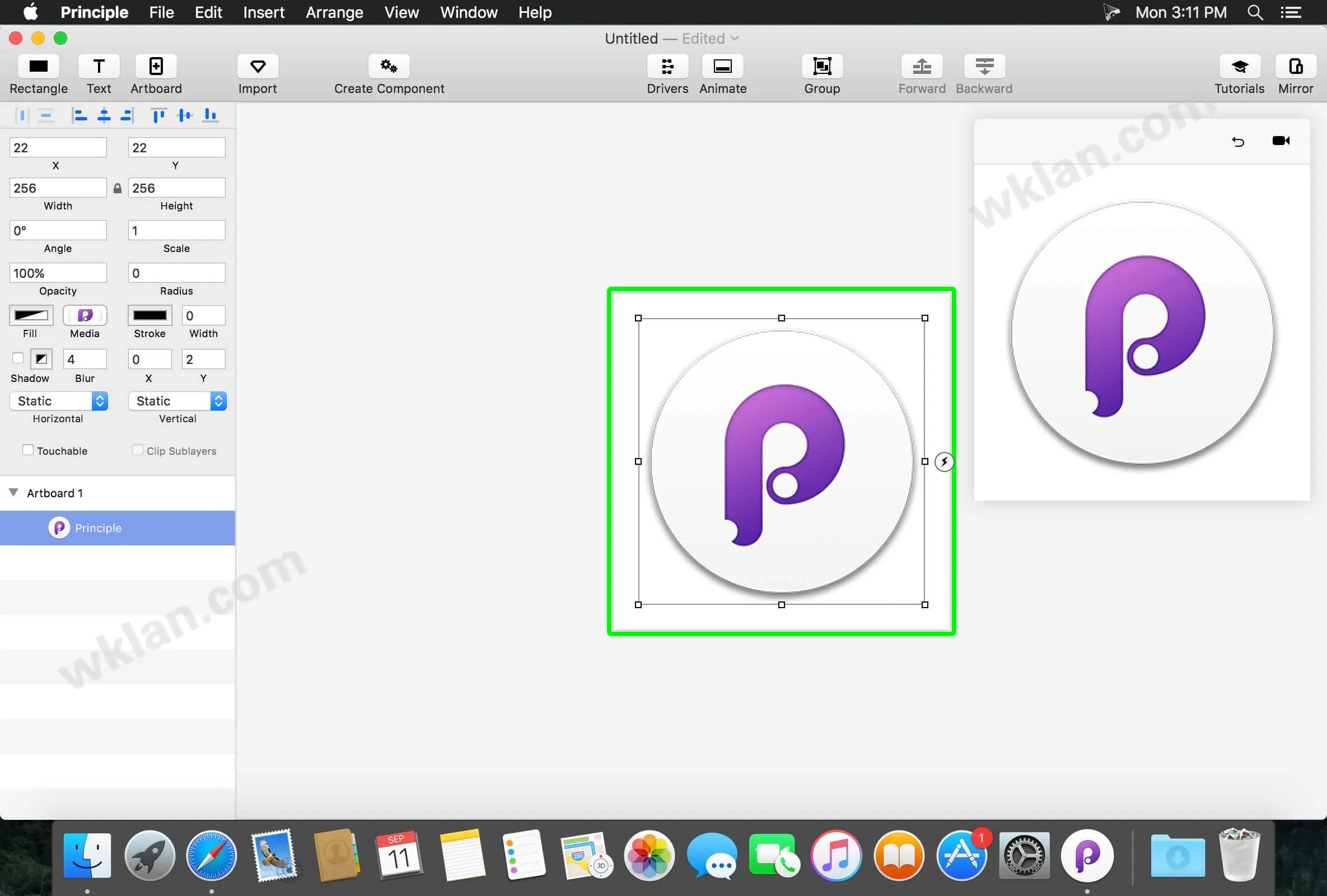1327x896 pixels.
Task: Click the Backward arrange icon
Action: point(984,66)
